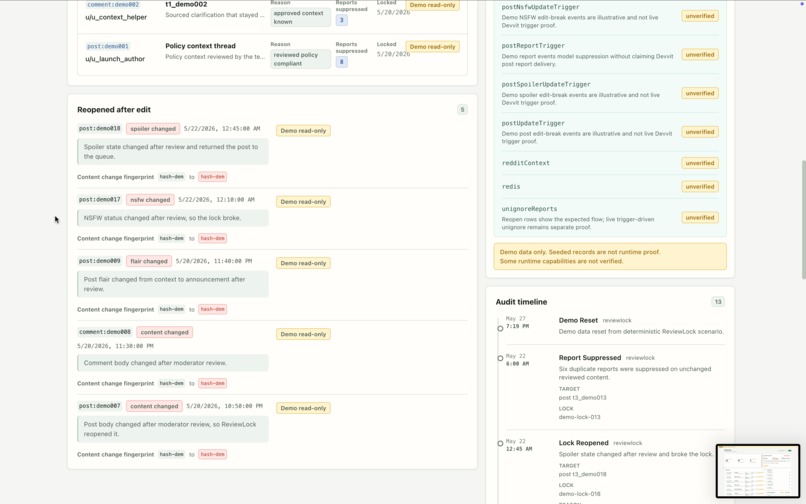Click Demo read-only button for post:demo009
Viewport: 806px width, 504px height.
(x=303, y=263)
